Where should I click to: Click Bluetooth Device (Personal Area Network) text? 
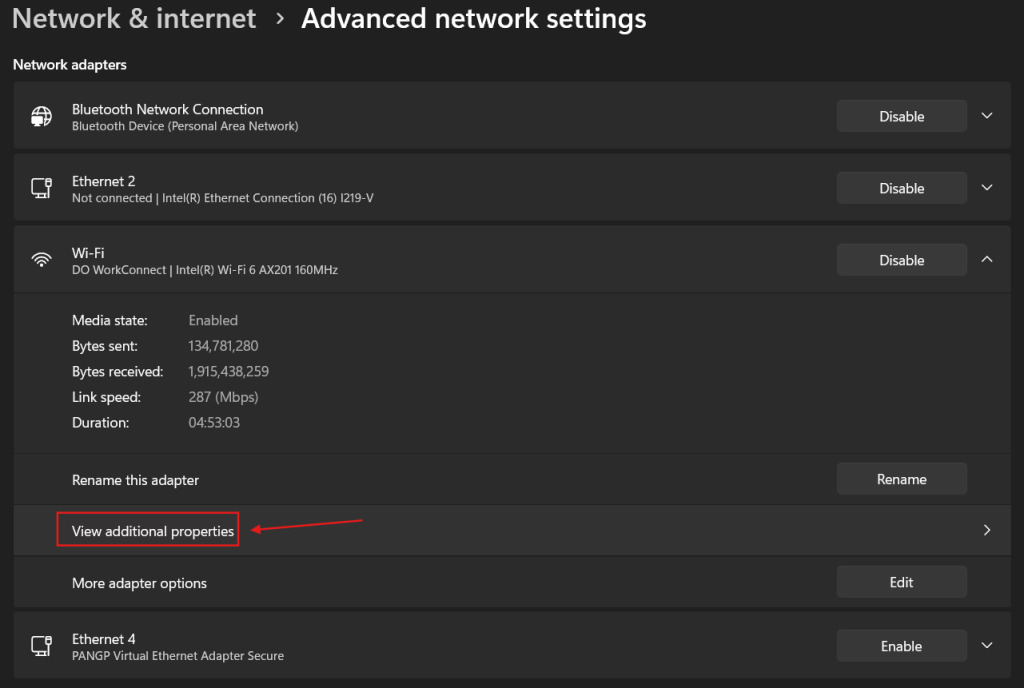click(185, 126)
